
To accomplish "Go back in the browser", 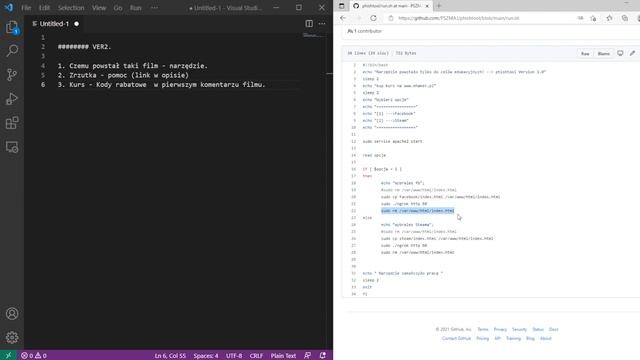I will pyautogui.click(x=343, y=18).
